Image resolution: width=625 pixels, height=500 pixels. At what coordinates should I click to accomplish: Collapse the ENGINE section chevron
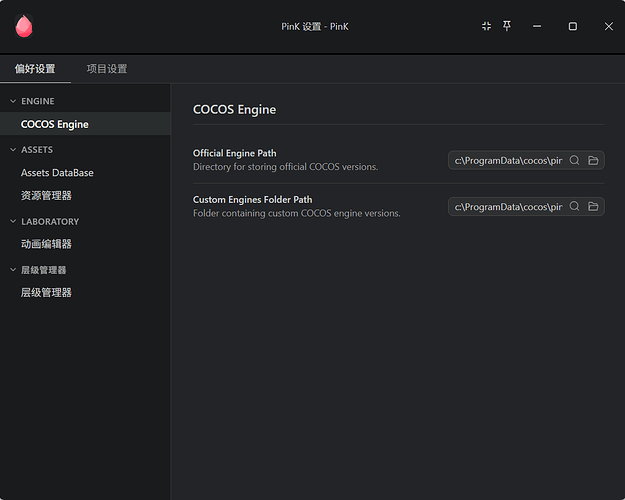(x=13, y=101)
